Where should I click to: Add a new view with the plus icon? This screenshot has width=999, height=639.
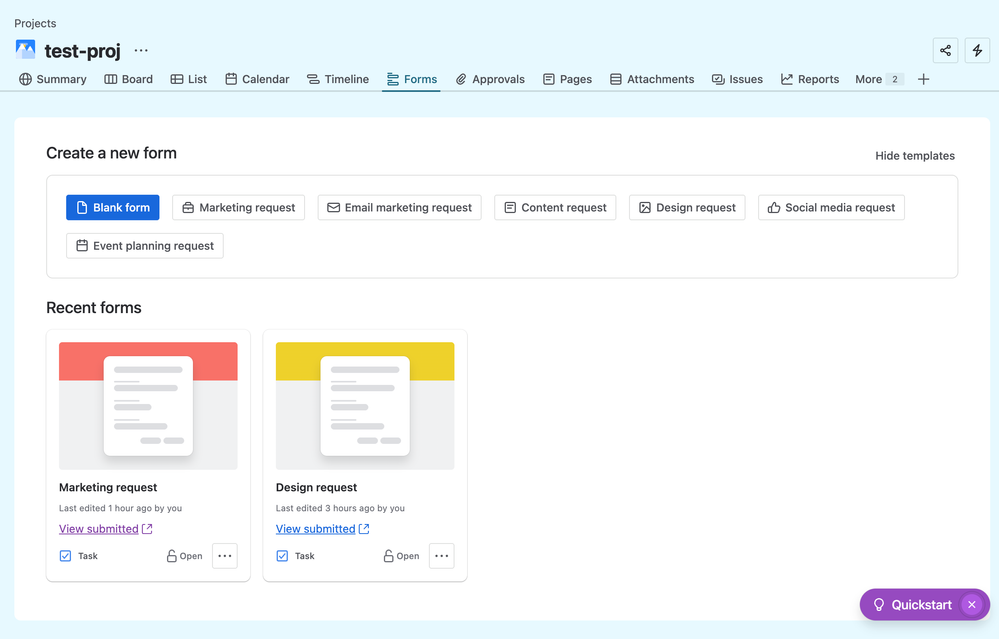[x=923, y=79]
